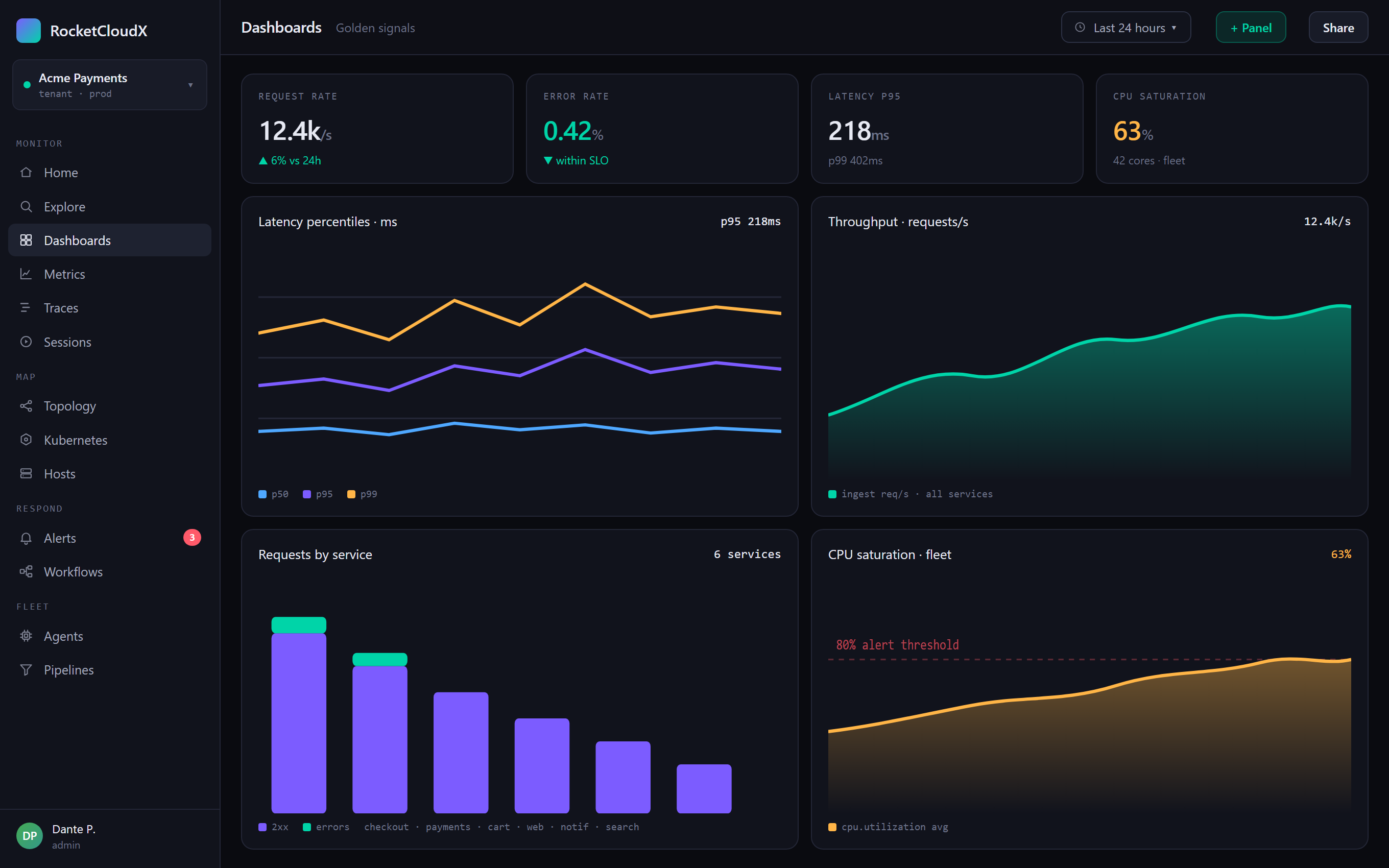Toggle p99 legend swatch
The height and width of the screenshot is (868, 1389).
(x=351, y=494)
